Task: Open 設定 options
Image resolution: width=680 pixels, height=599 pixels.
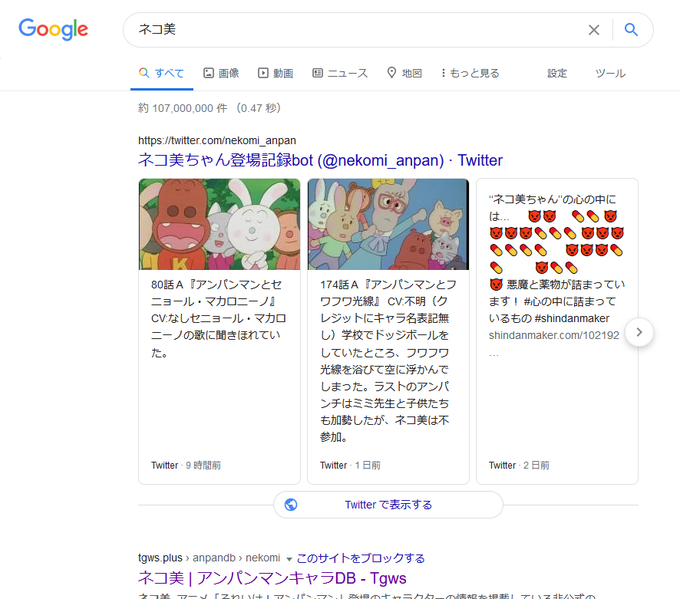Action: tap(557, 73)
